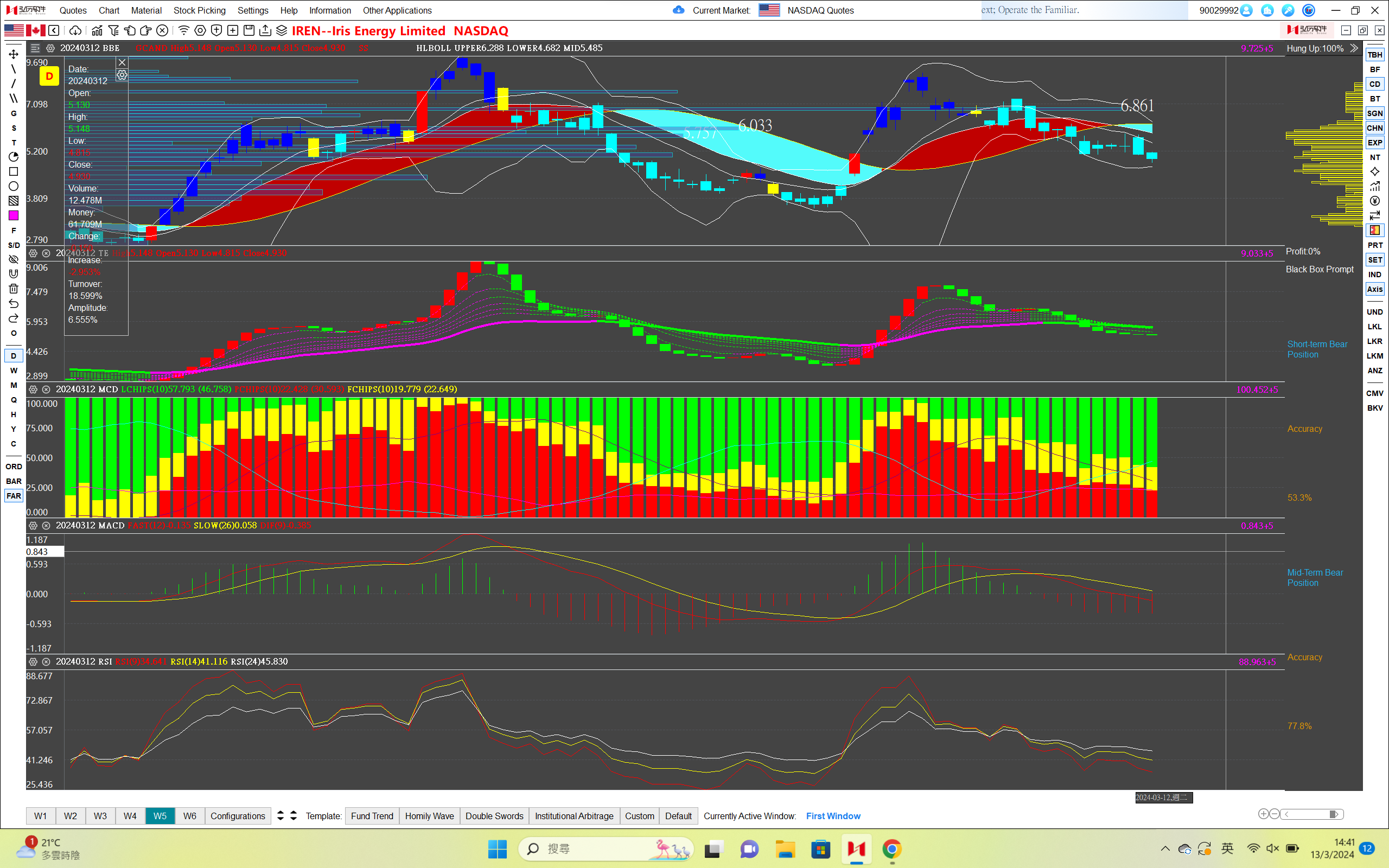Click the right-pointing hand icon
Image resolution: width=1389 pixels, height=868 pixels.
pos(146,30)
